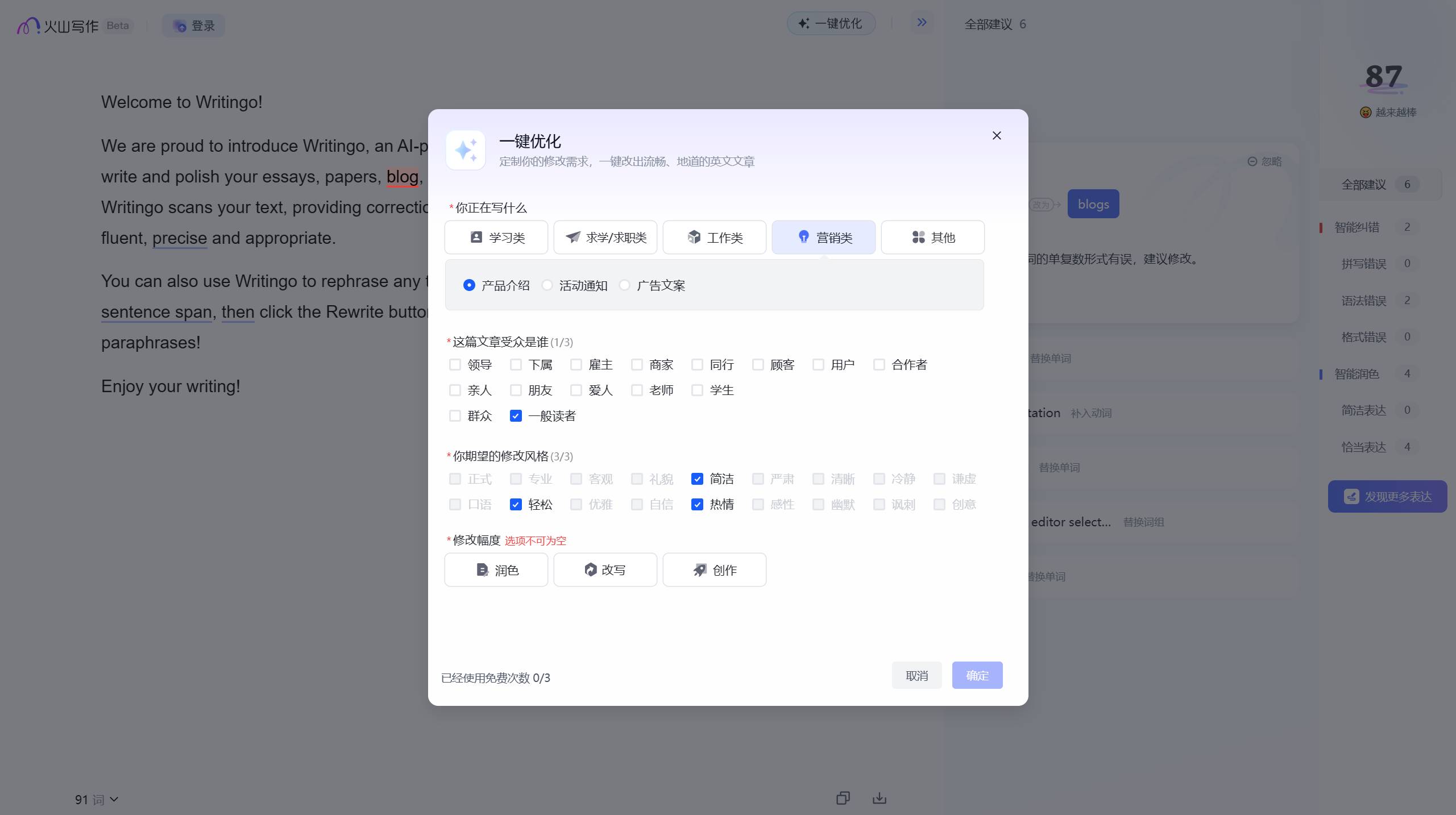Click the copy text icon at bottom

click(843, 799)
